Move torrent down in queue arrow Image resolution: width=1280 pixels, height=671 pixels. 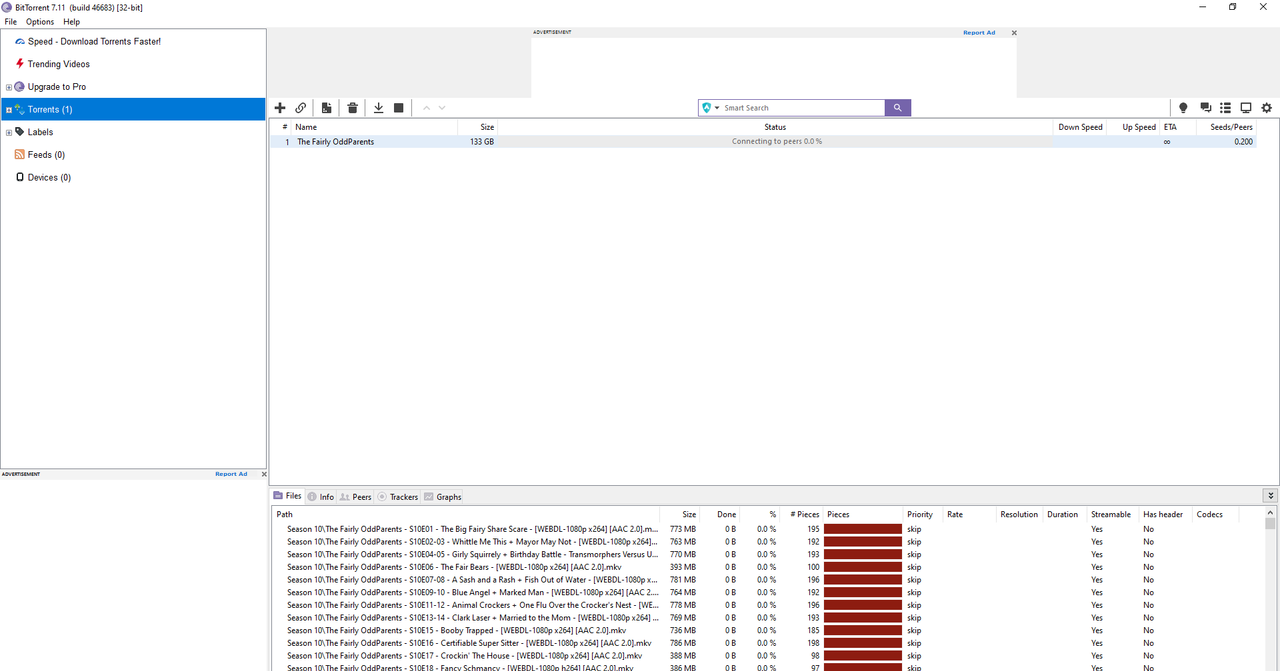(442, 108)
